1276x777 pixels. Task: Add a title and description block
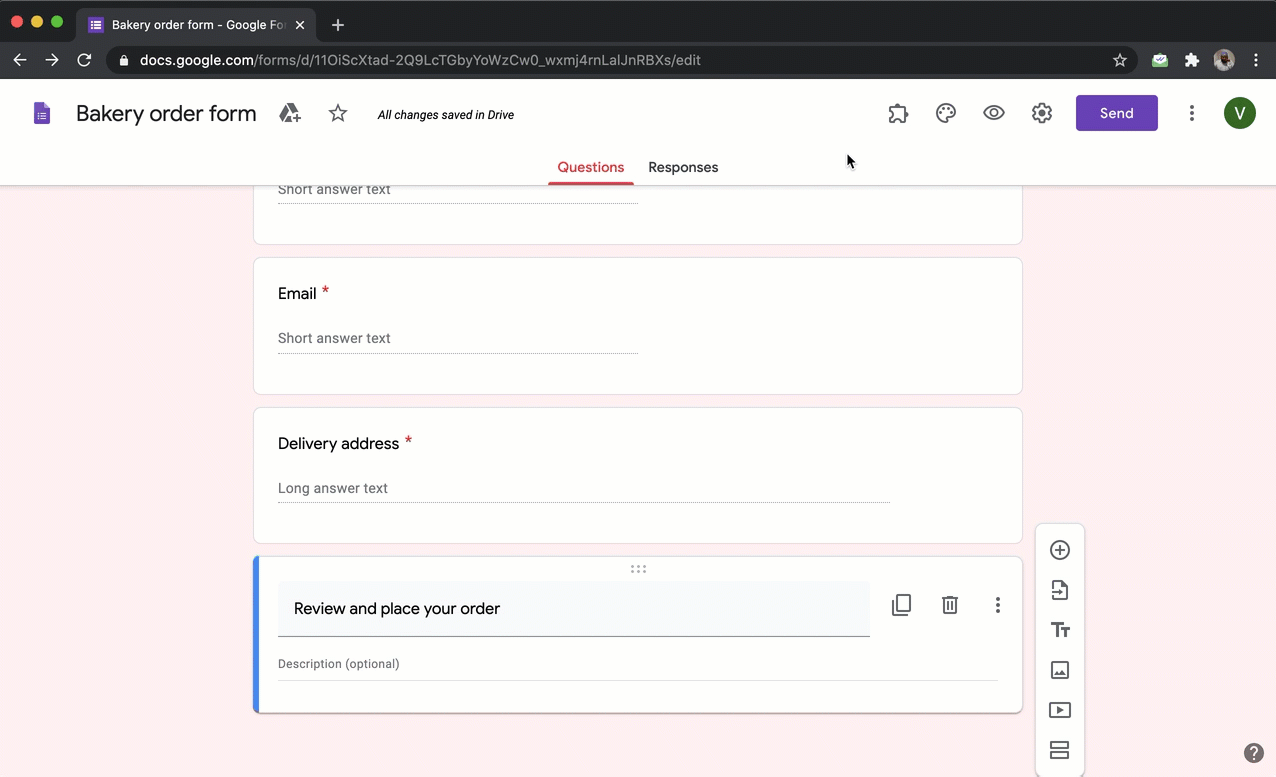1059,630
